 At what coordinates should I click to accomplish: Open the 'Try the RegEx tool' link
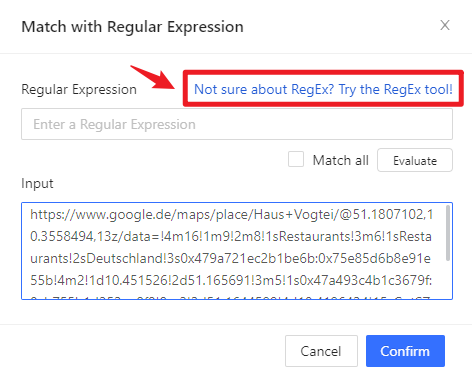click(323, 89)
